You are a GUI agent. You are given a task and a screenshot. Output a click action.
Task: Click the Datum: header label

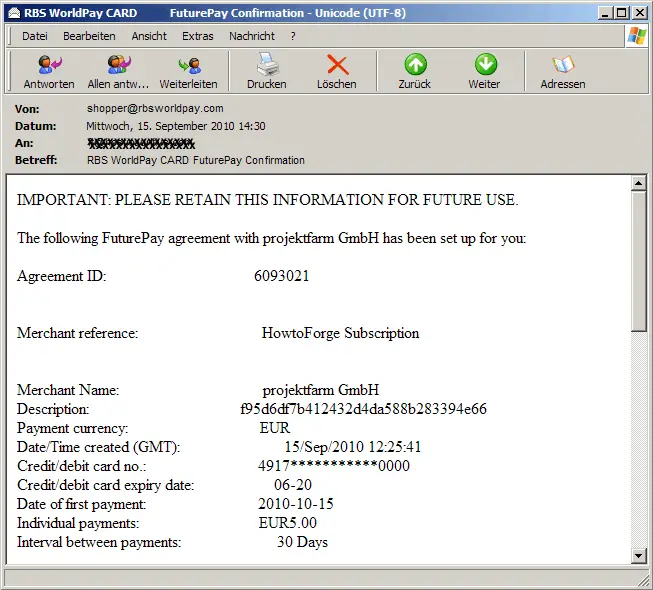[35, 126]
